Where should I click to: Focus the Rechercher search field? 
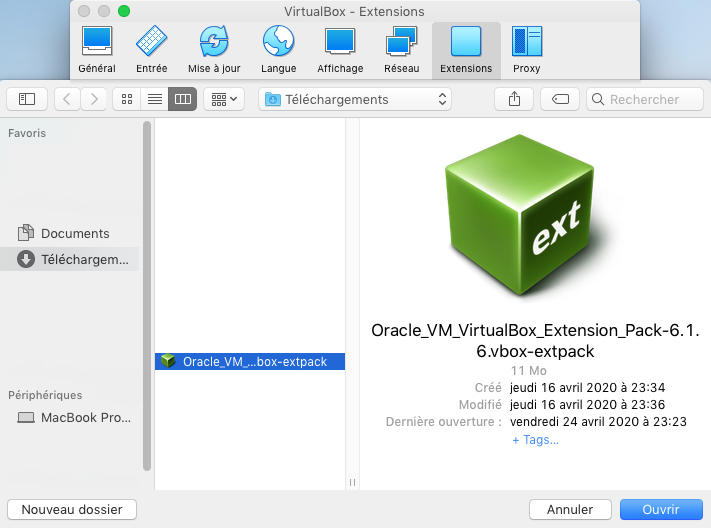tap(645, 99)
